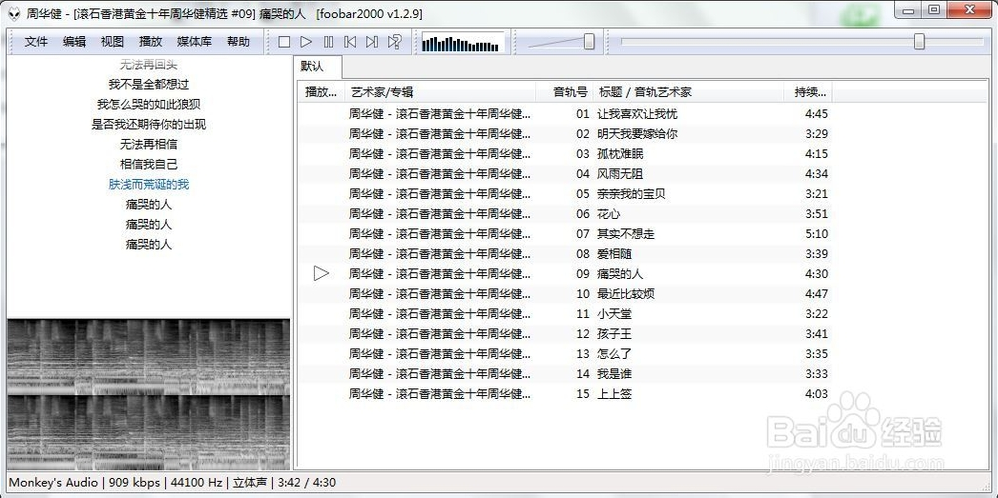Click highlighted lyric 肤浅而荒诞的我

(x=148, y=185)
